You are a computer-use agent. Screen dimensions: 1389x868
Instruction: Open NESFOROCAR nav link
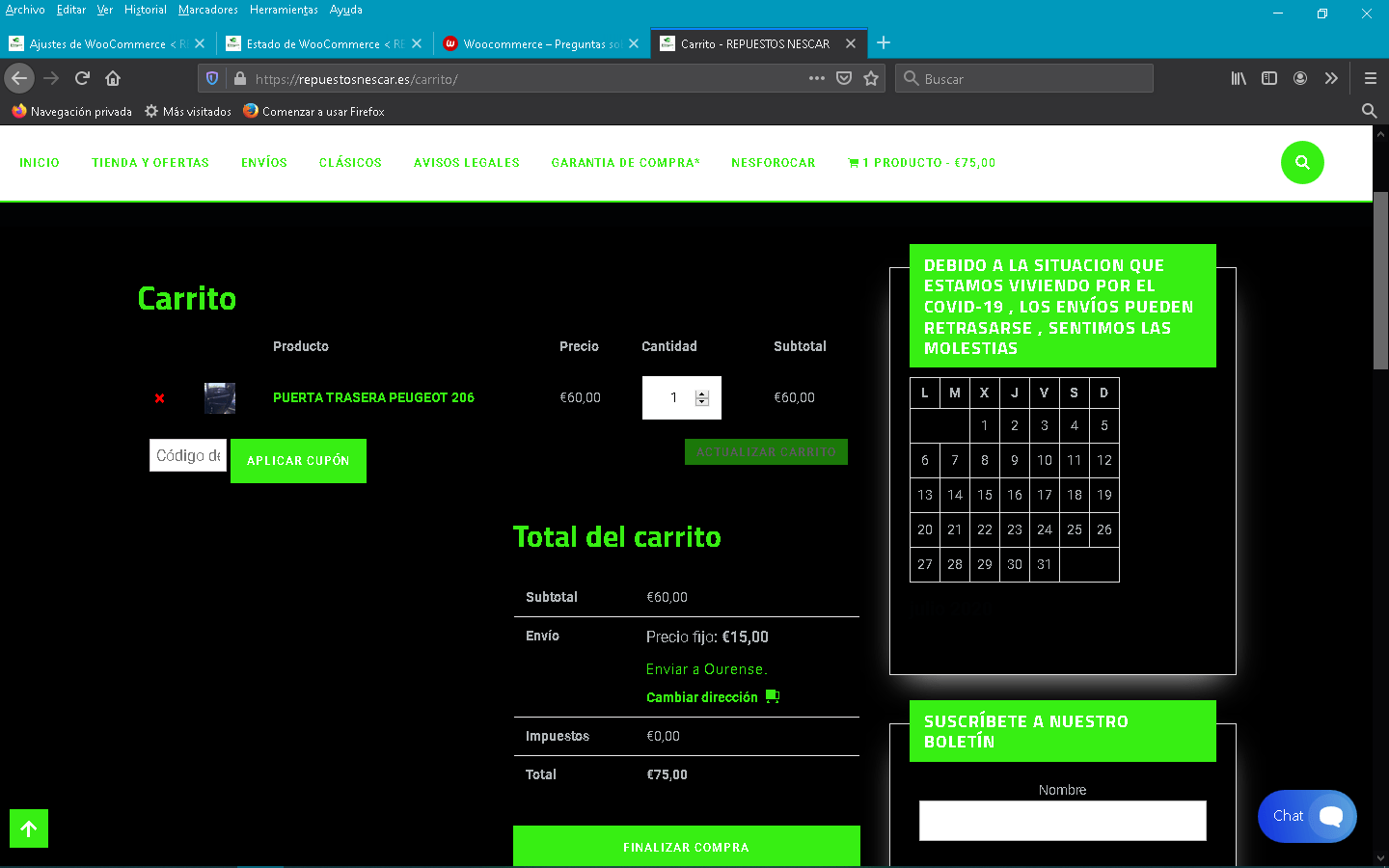pyautogui.click(x=774, y=163)
